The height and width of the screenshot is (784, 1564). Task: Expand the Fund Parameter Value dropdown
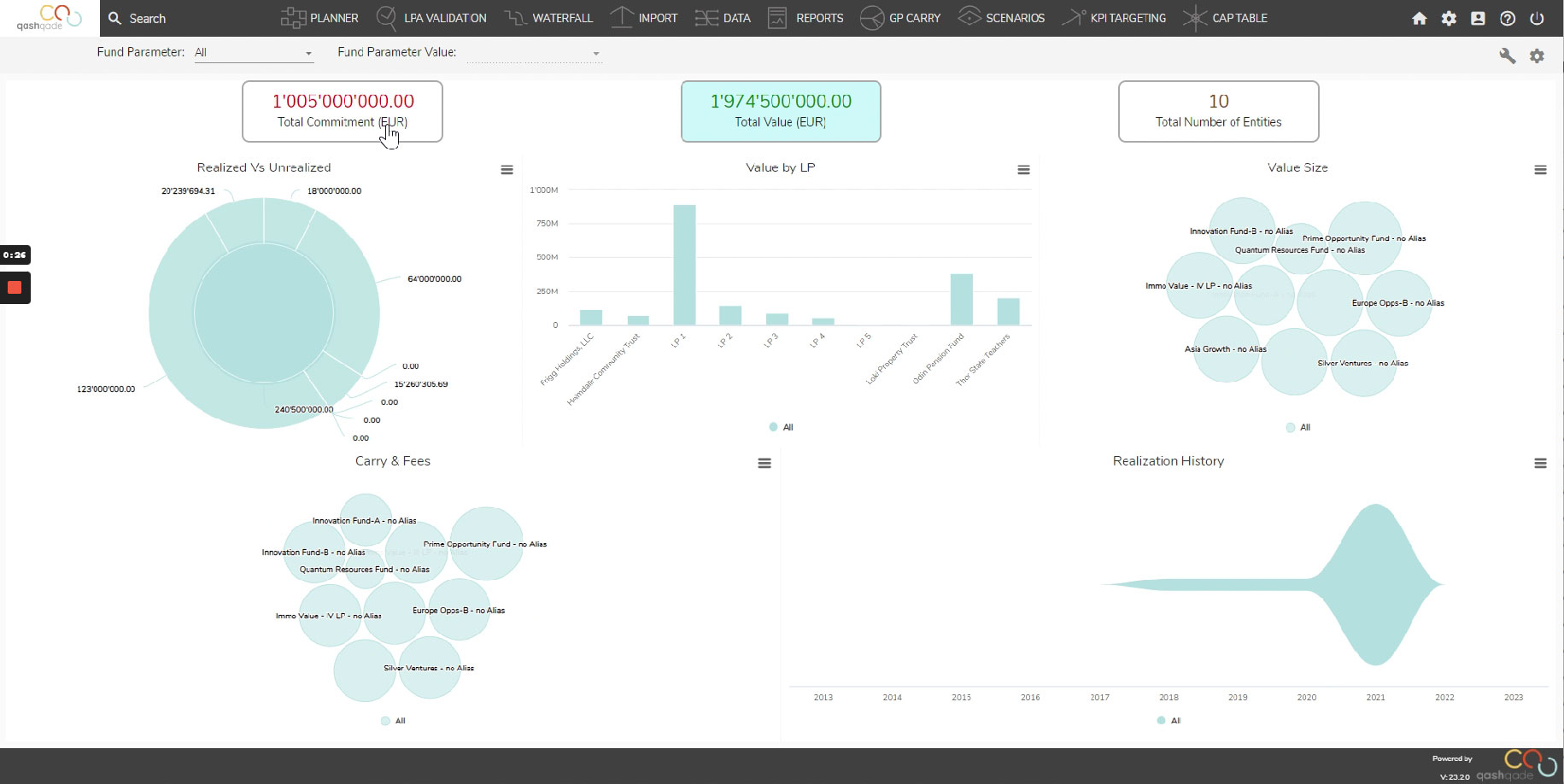tap(534, 53)
